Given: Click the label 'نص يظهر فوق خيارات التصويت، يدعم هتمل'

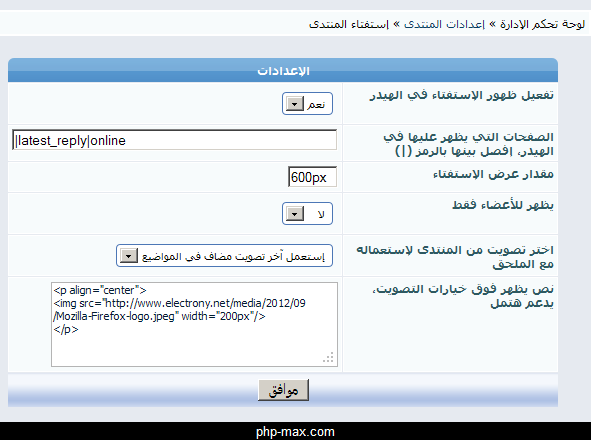Looking at the screenshot, I should click(463, 296).
